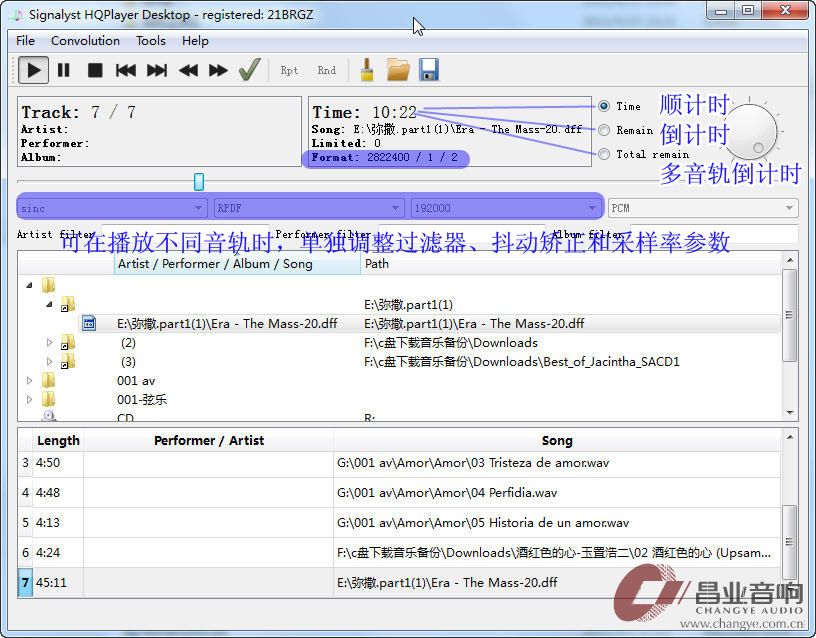816x638 pixels.
Task: Click the folder icon beside (3)
Action: tap(68, 361)
